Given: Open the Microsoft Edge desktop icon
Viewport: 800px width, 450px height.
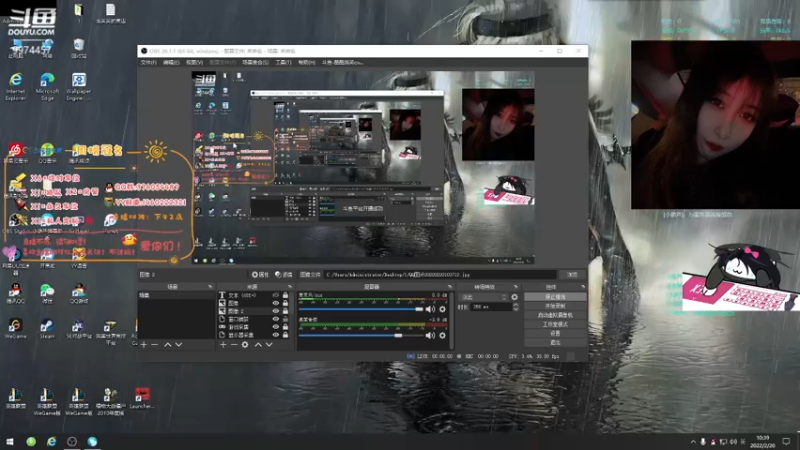Looking at the screenshot, I should tap(47, 86).
